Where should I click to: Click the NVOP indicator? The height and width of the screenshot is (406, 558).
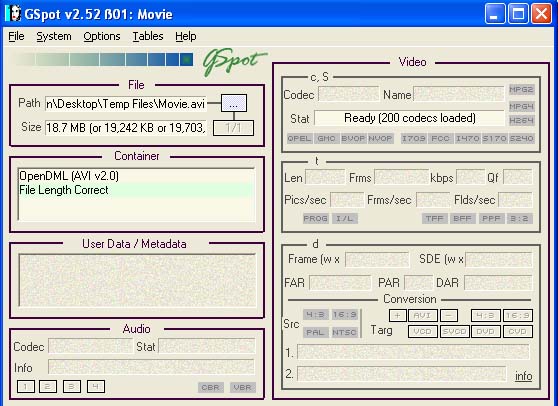tap(380, 138)
